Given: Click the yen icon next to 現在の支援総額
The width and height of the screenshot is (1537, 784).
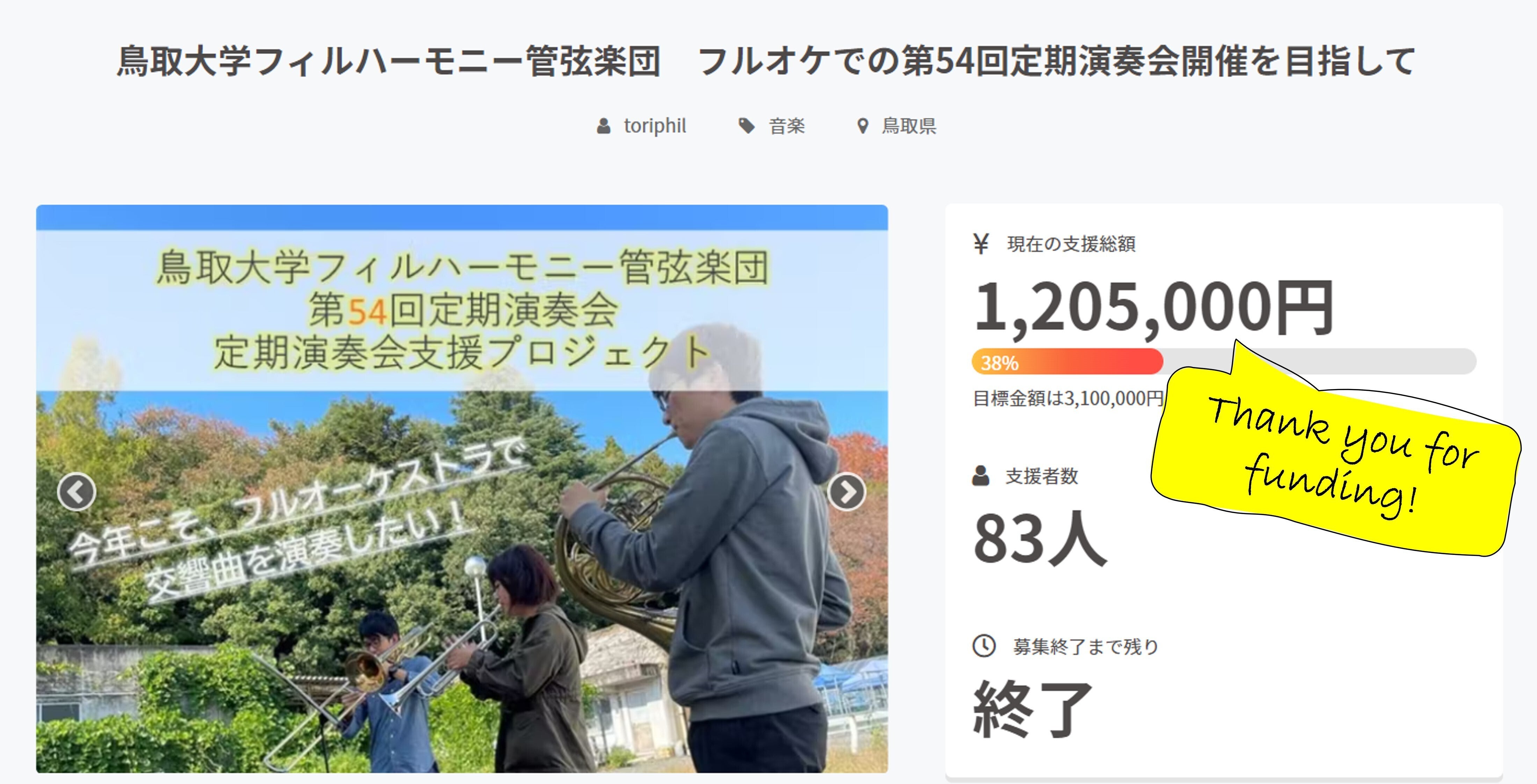Looking at the screenshot, I should pos(981,243).
